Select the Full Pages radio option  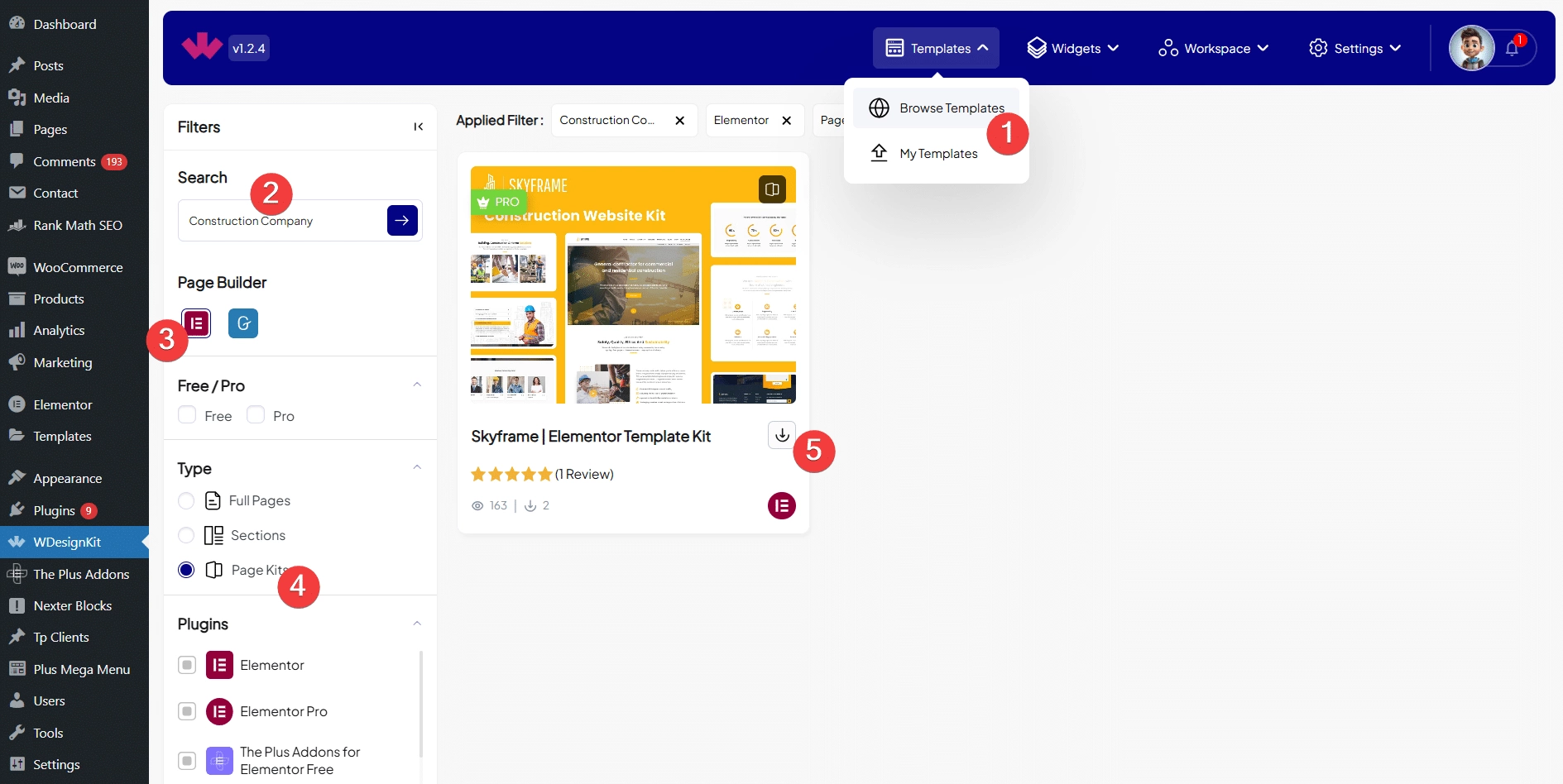(186, 501)
